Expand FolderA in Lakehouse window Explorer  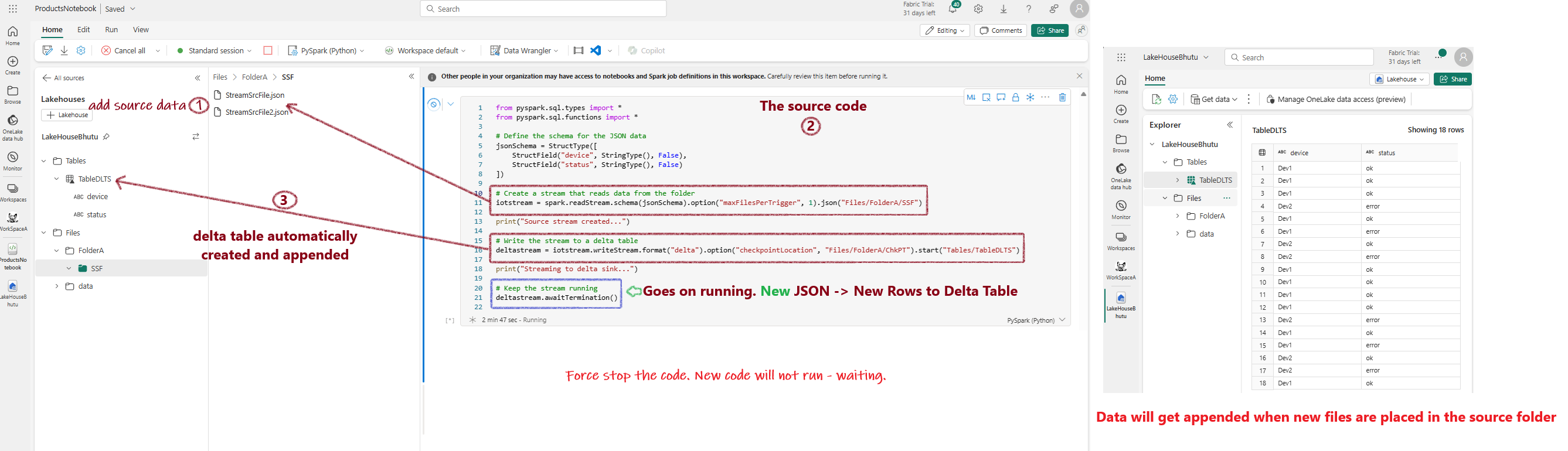coord(1177,216)
